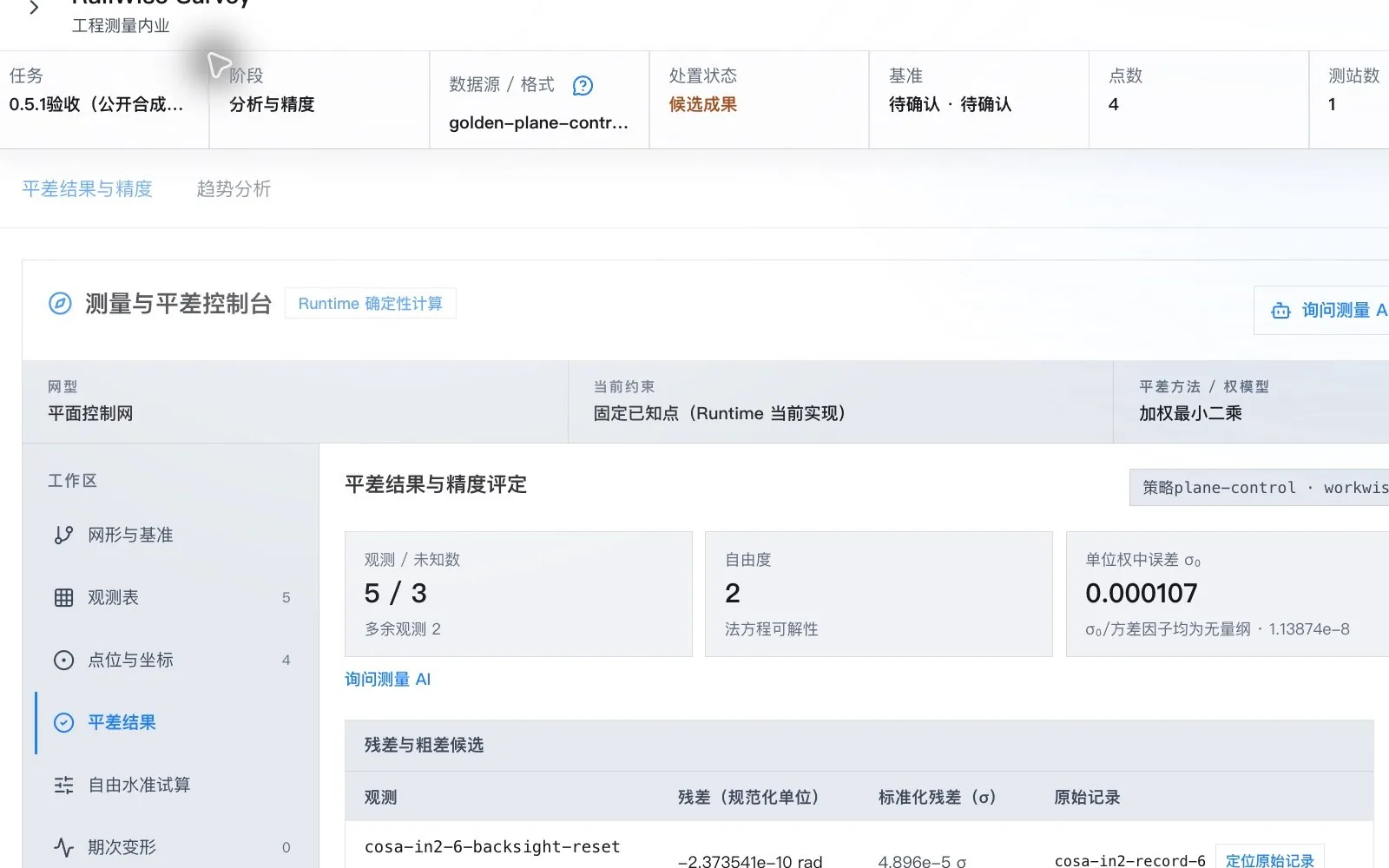Click the 残差与粗差候选 section header
Image resolution: width=1389 pixels, height=868 pixels.
coord(859,745)
